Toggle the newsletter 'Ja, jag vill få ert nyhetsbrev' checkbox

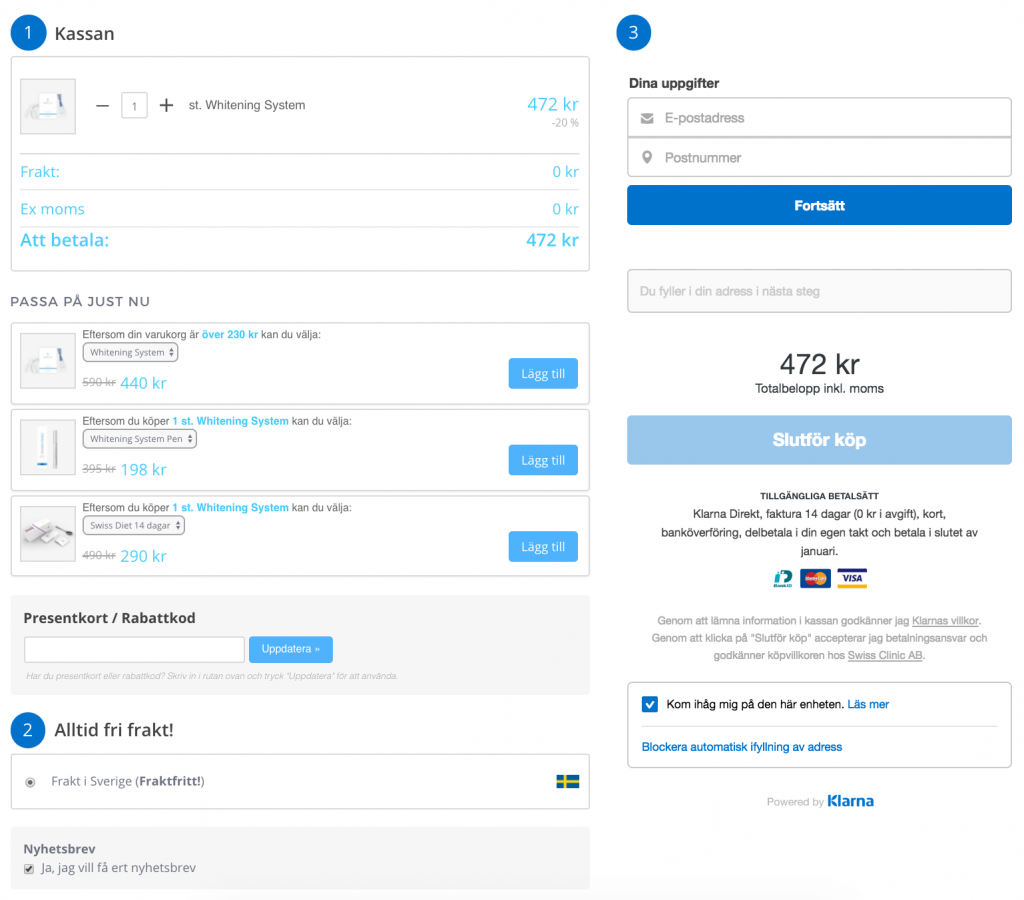pos(29,868)
